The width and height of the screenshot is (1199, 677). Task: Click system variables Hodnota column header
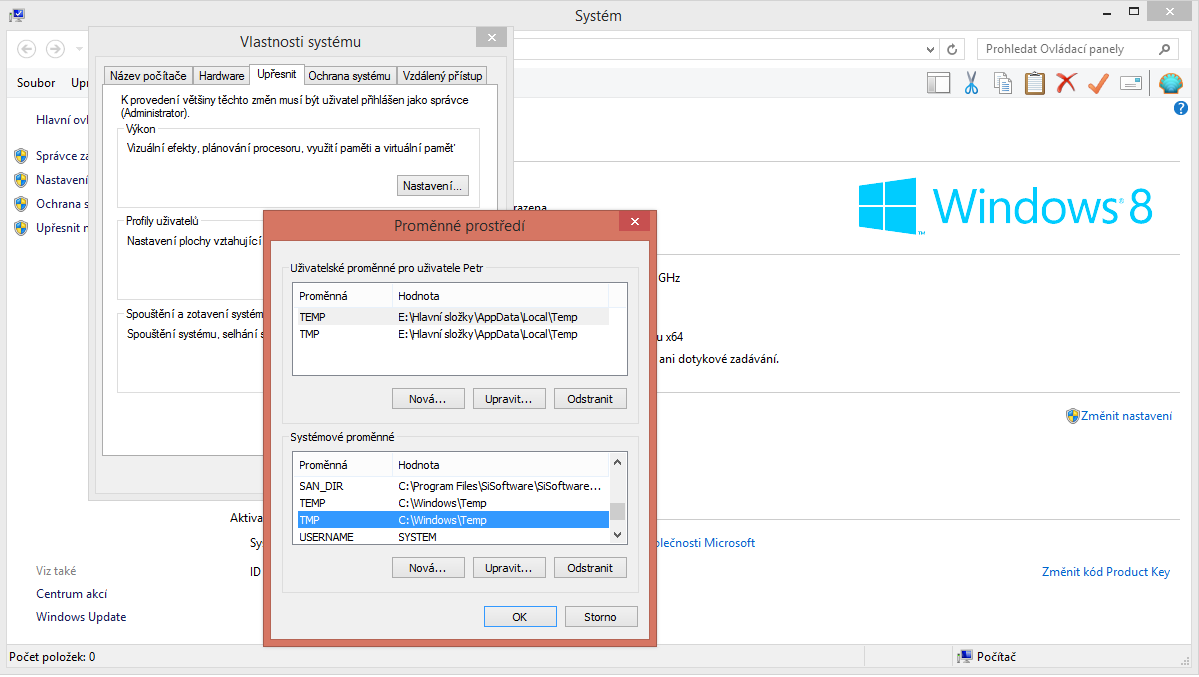click(501, 465)
